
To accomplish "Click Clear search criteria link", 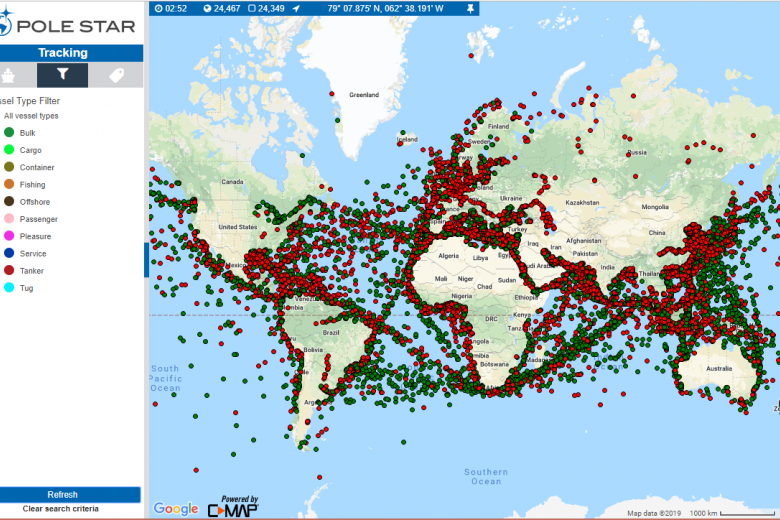I will pos(61,509).
